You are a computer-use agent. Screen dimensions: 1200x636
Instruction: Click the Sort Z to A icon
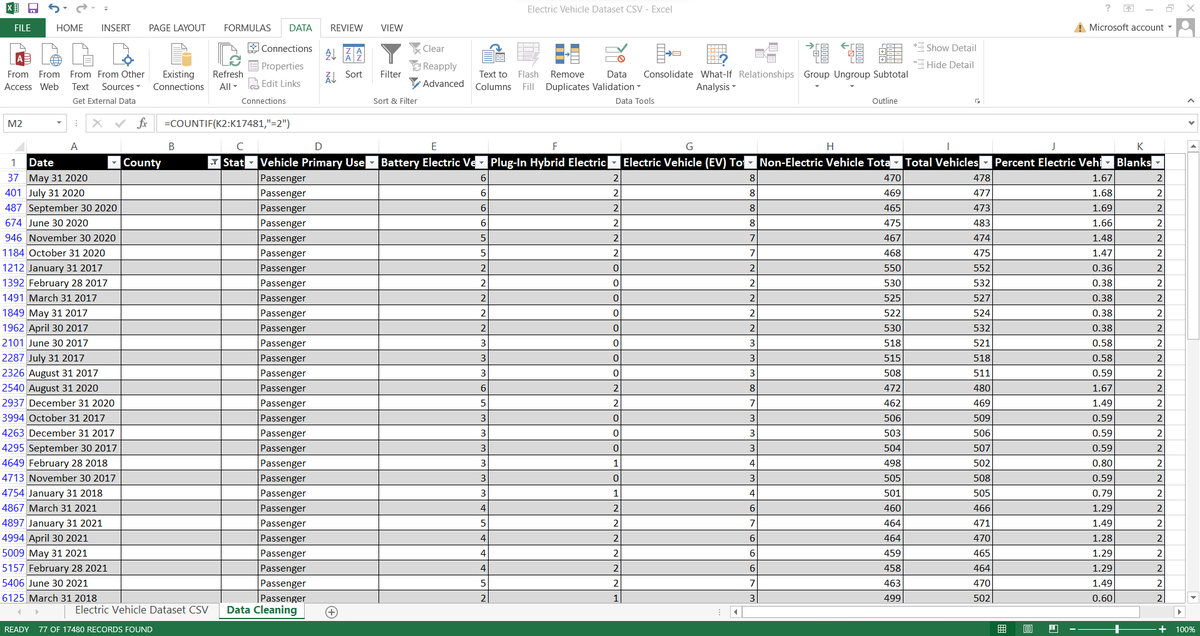pyautogui.click(x=332, y=76)
